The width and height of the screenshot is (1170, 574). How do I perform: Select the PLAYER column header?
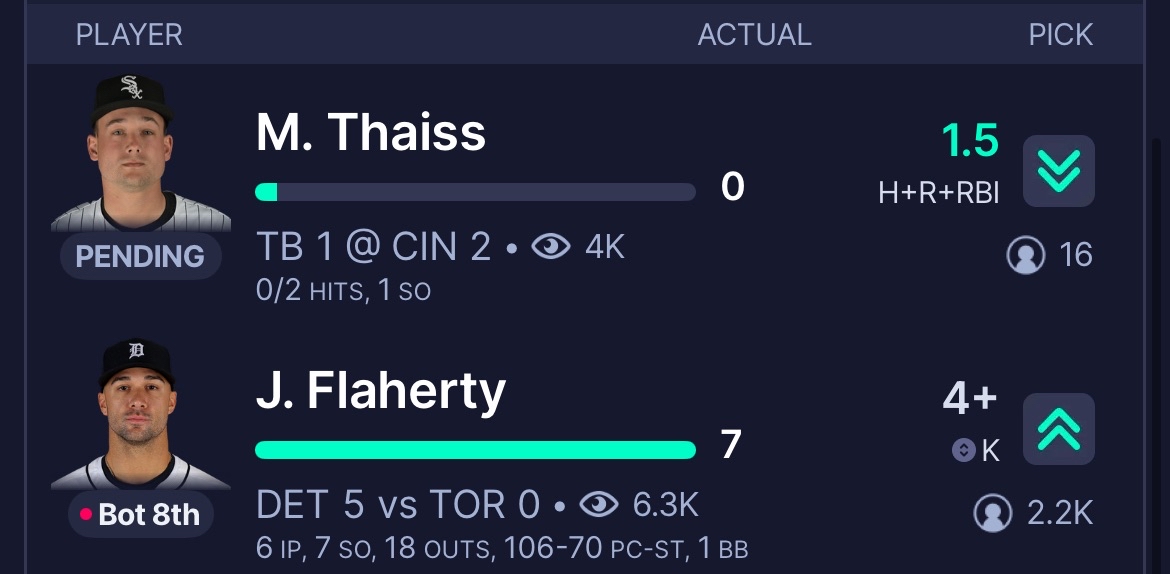[129, 35]
